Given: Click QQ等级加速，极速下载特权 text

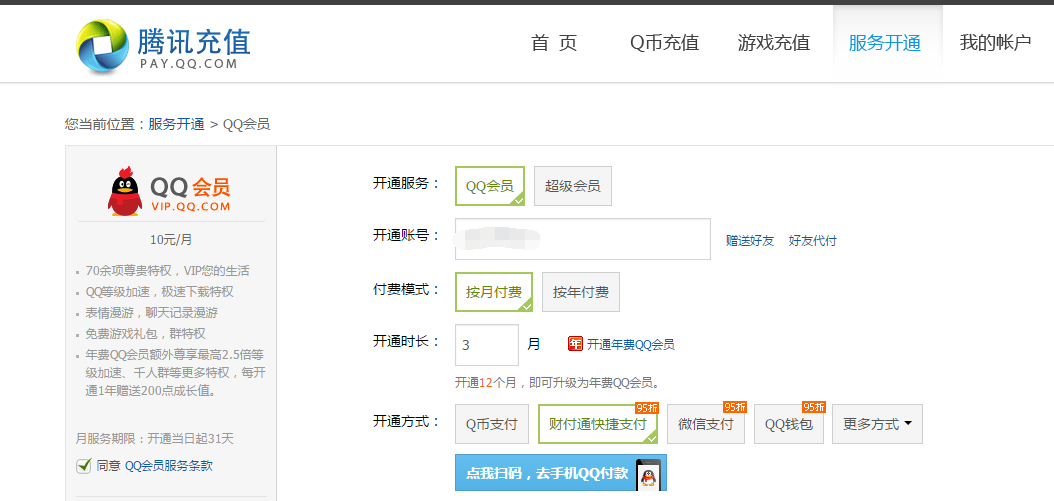Looking at the screenshot, I should click(160, 292).
